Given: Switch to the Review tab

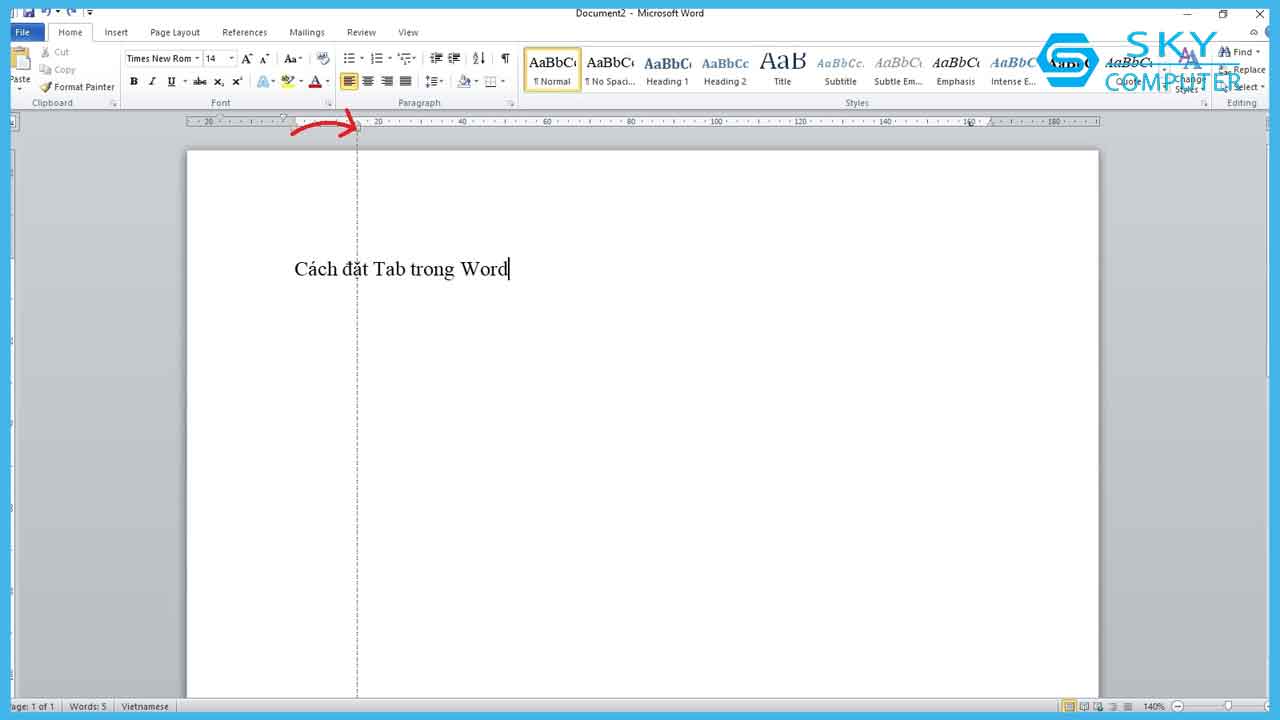Looking at the screenshot, I should click(361, 32).
